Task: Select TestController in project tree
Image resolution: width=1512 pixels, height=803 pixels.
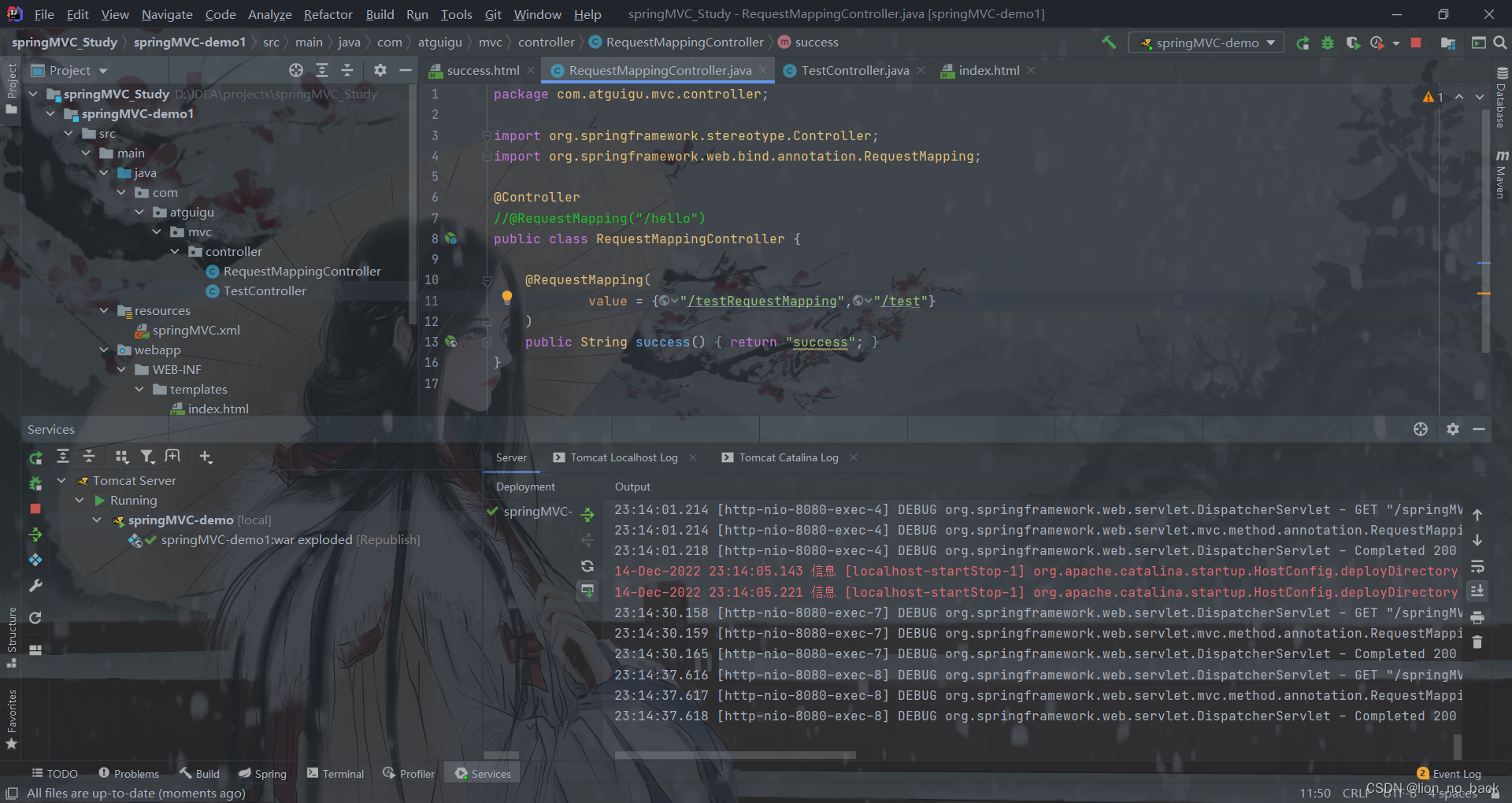Action: [x=265, y=291]
